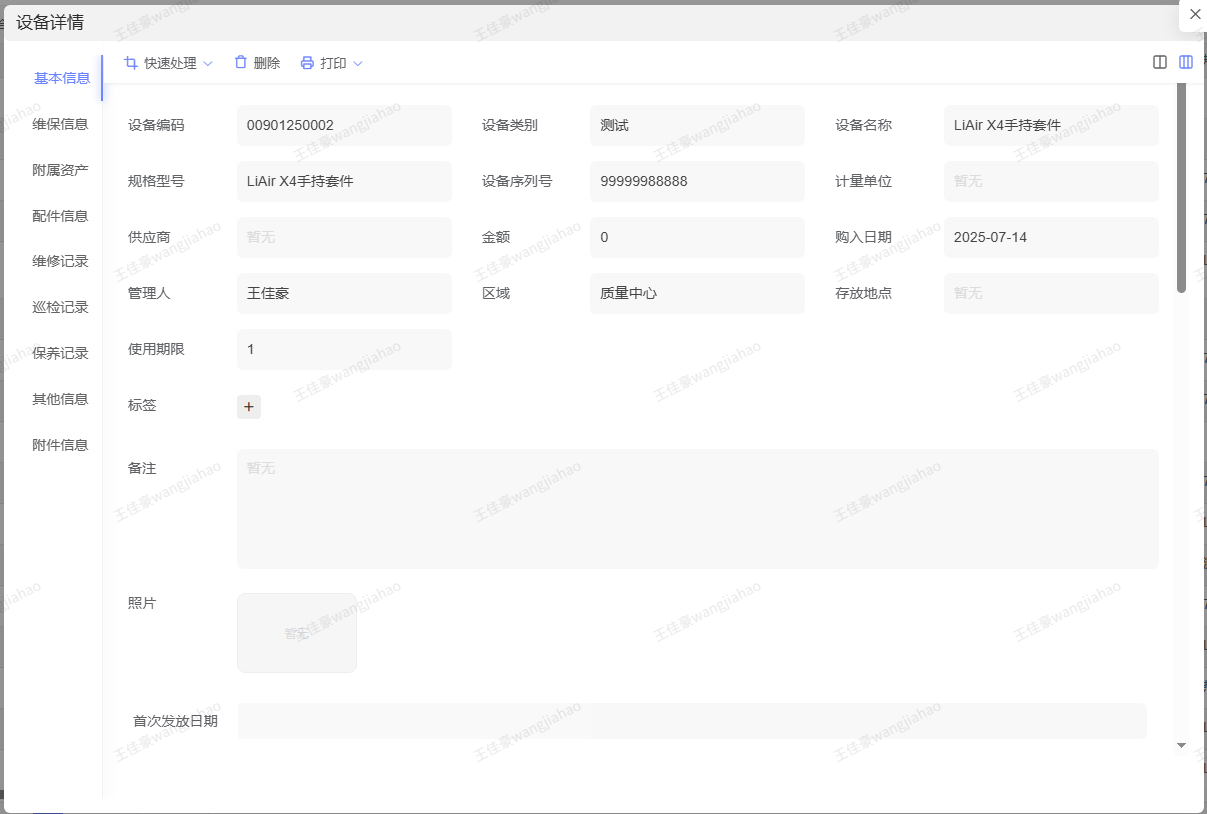This screenshot has height=814, width=1207.
Task: Open the 附属资产 tab
Action: [60, 170]
